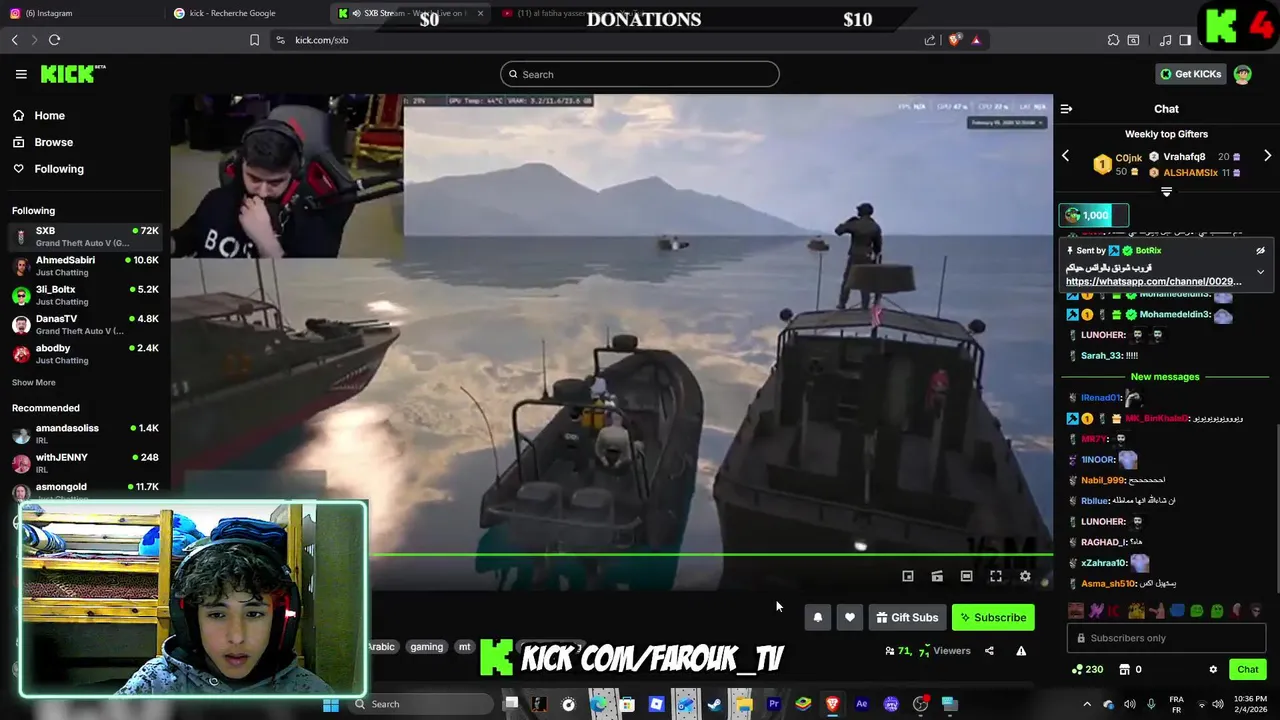Image resolution: width=1280 pixels, height=720 pixels.
Task: Click the video progress bar
Action: pos(710,554)
